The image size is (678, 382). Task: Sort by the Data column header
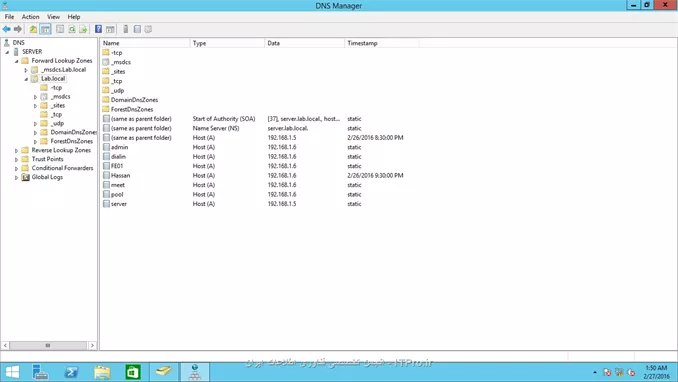(x=304, y=43)
